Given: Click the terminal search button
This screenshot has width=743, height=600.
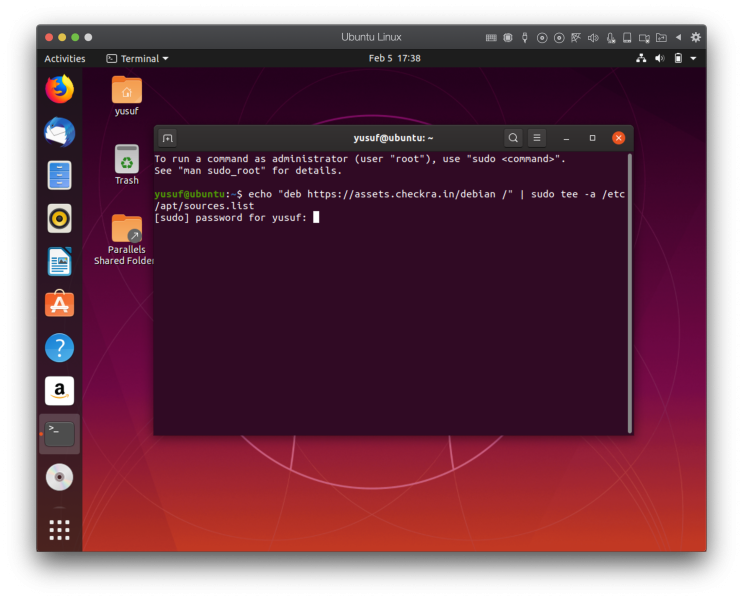Looking at the screenshot, I should pyautogui.click(x=513, y=138).
